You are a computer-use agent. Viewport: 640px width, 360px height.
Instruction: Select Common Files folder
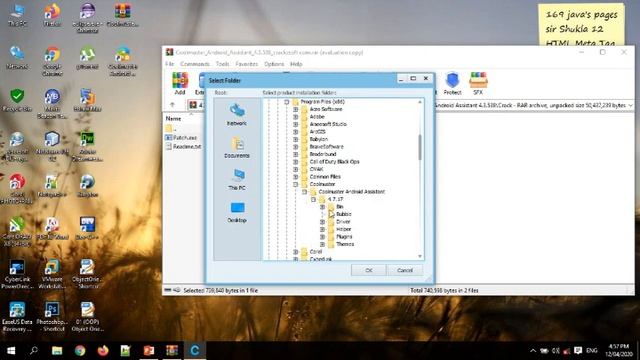coord(325,177)
